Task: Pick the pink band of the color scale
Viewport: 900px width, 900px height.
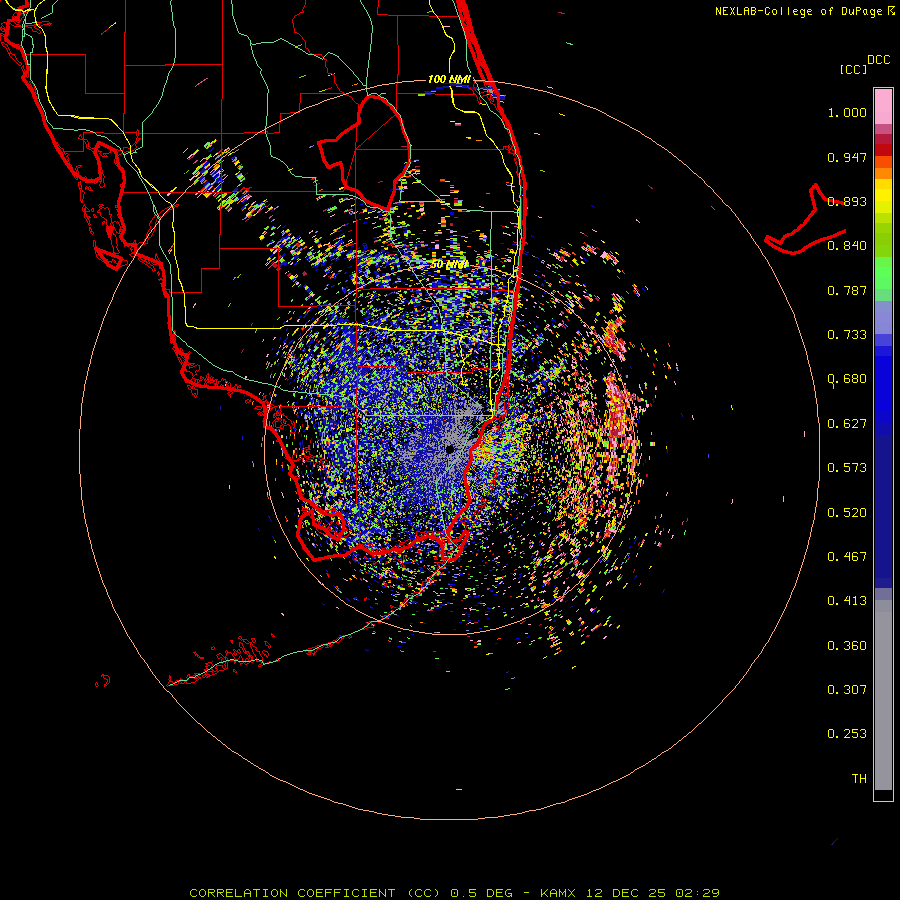Action: coord(883,107)
